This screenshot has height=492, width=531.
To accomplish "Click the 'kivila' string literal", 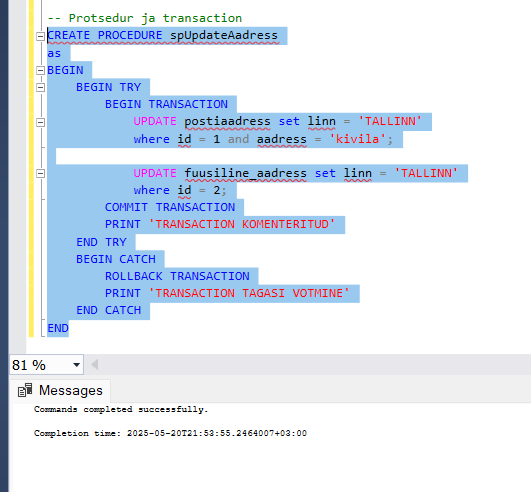I will point(358,139).
